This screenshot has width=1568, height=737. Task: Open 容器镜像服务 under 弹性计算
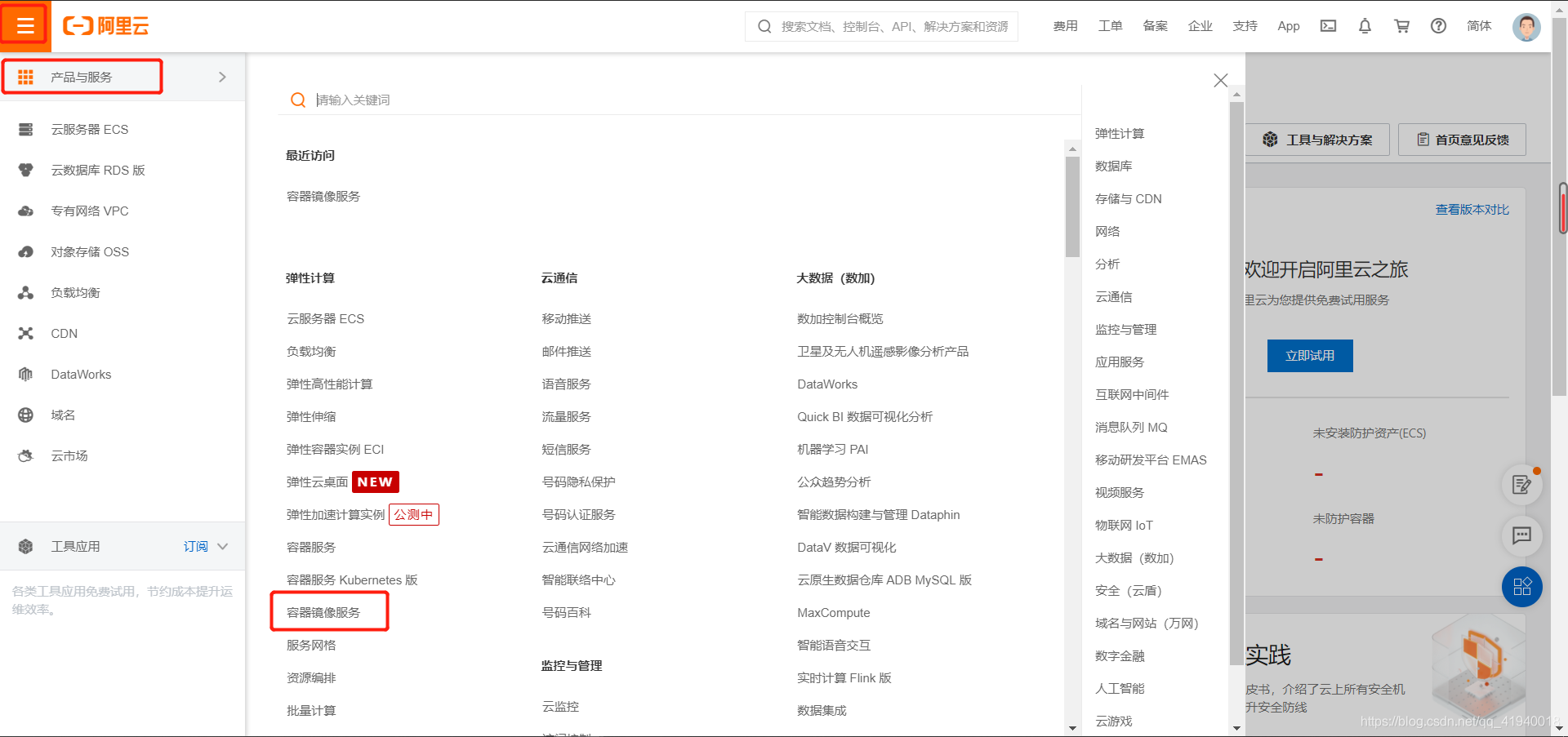tap(323, 612)
